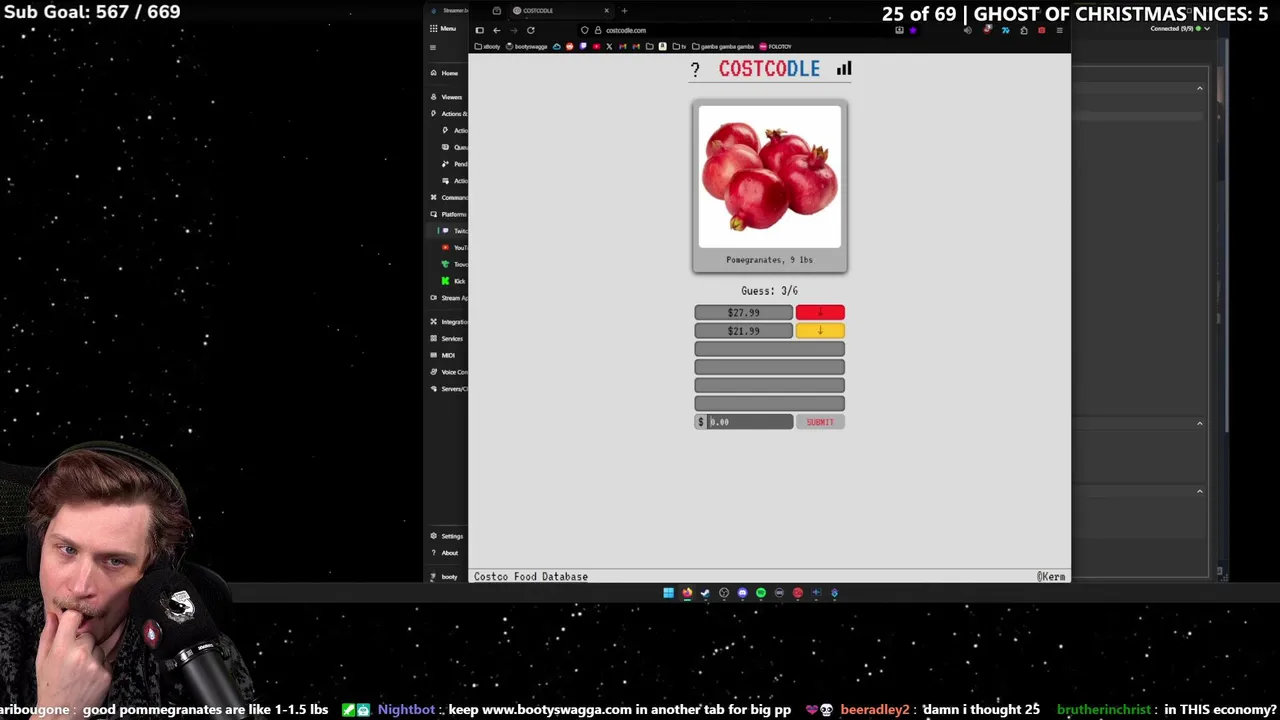Screen dimensions: 1280x720
Task: Open the YouTube bookmark icon
Action: 596,46
